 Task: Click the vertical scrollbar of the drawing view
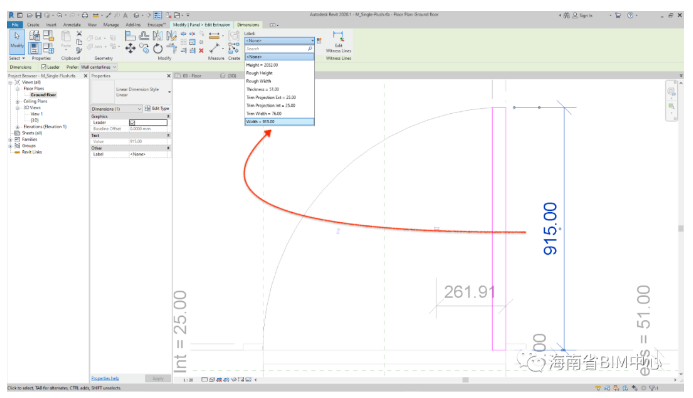681,227
